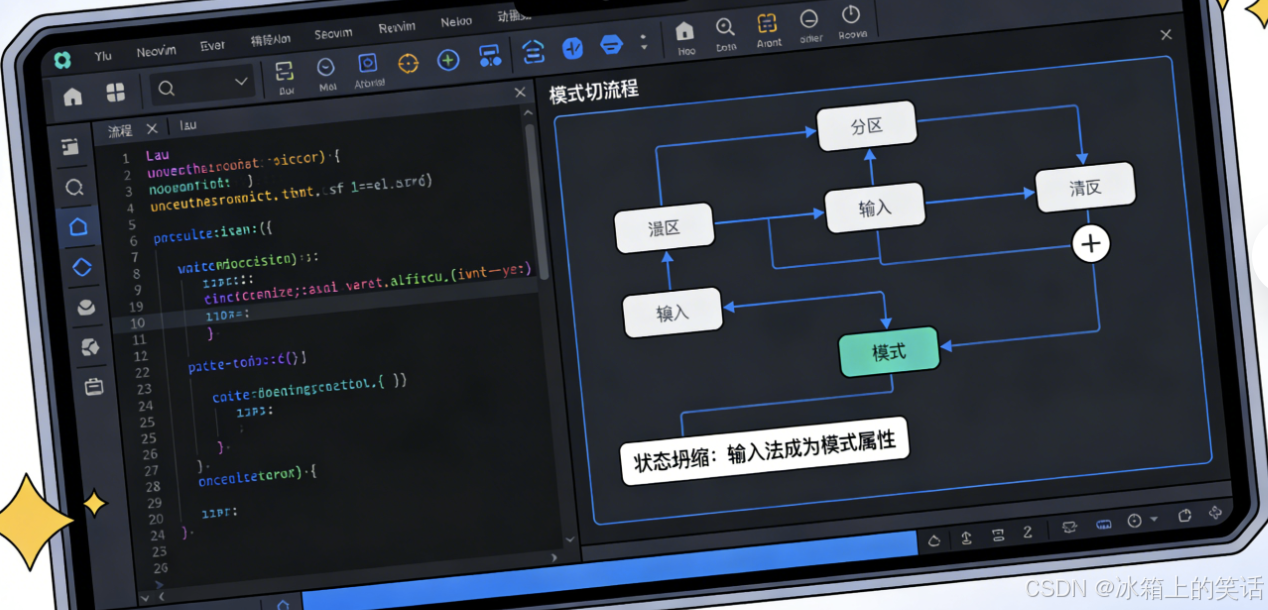1268x610 pixels.
Task: Select the top-right 输入 diagram node
Action: click(874, 208)
